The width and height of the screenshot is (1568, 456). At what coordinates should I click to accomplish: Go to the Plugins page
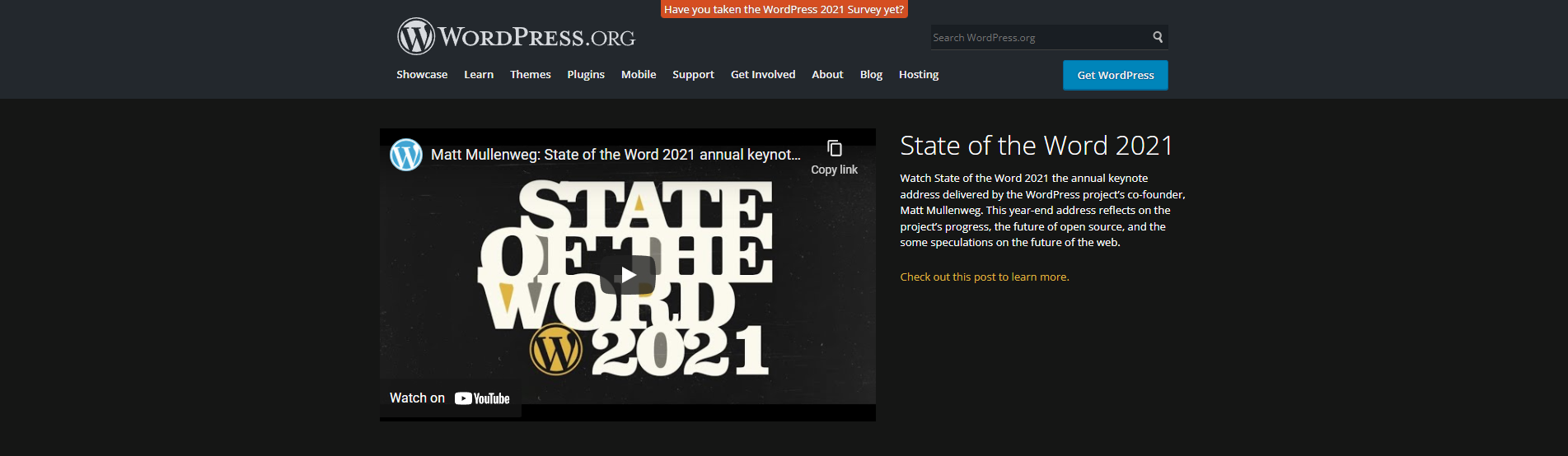point(586,75)
